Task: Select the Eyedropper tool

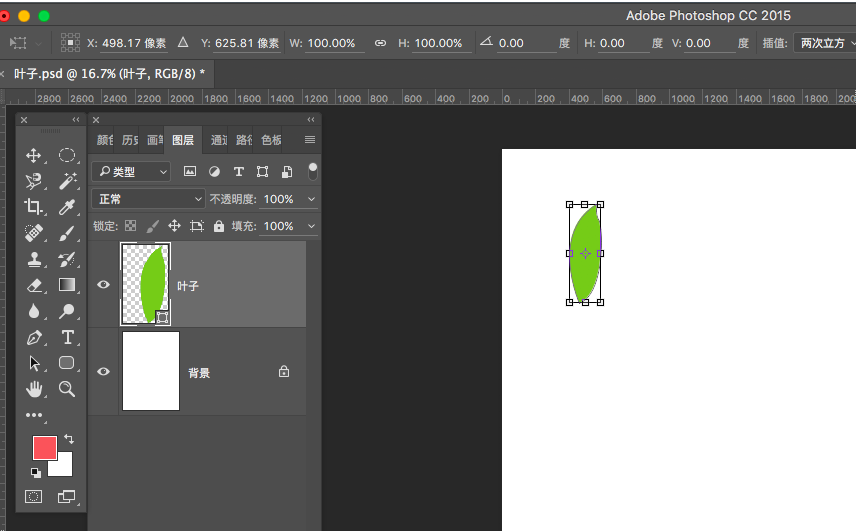Action: [67, 207]
